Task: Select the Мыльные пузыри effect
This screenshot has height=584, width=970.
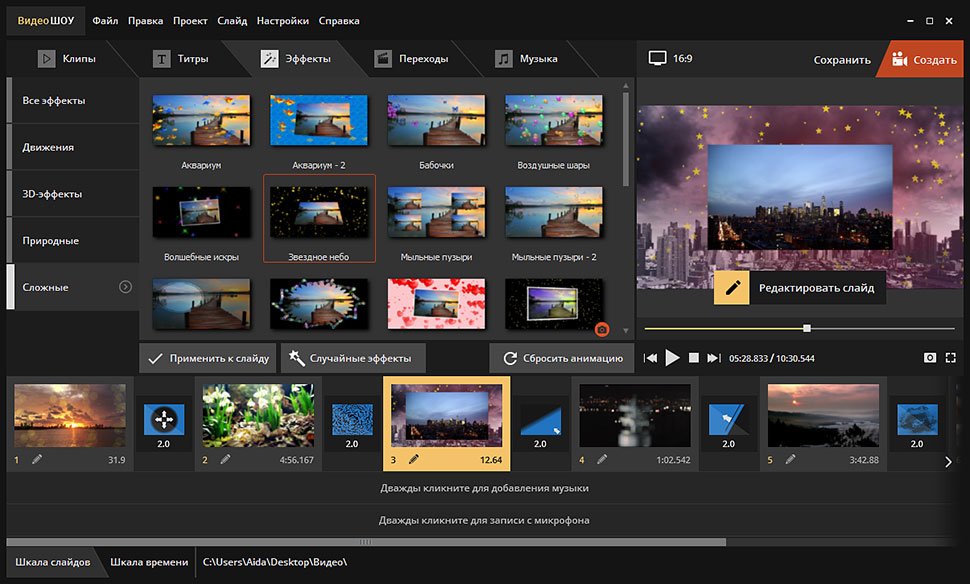Action: click(436, 212)
